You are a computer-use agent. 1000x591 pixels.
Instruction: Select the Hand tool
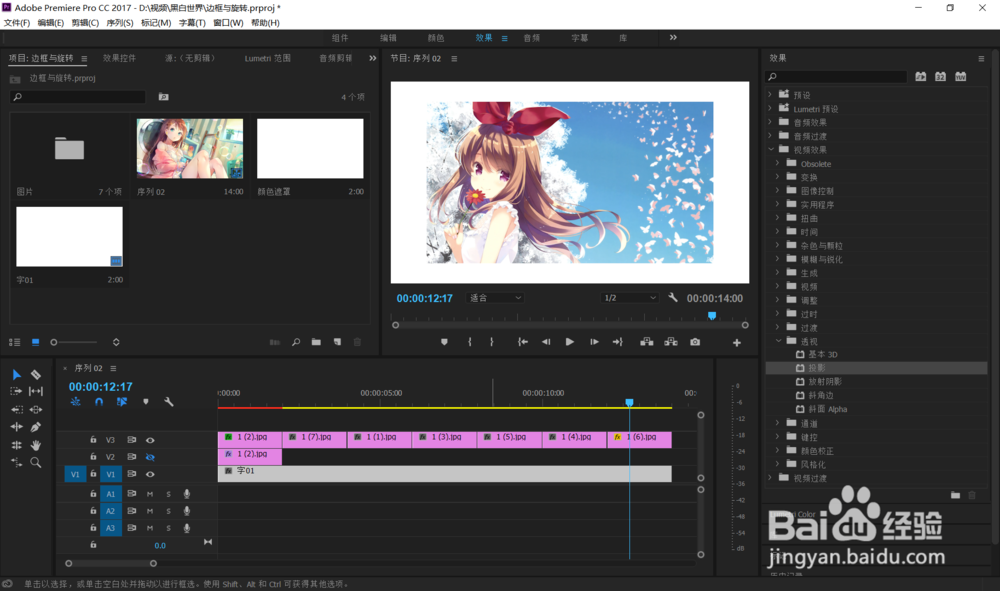pos(36,445)
